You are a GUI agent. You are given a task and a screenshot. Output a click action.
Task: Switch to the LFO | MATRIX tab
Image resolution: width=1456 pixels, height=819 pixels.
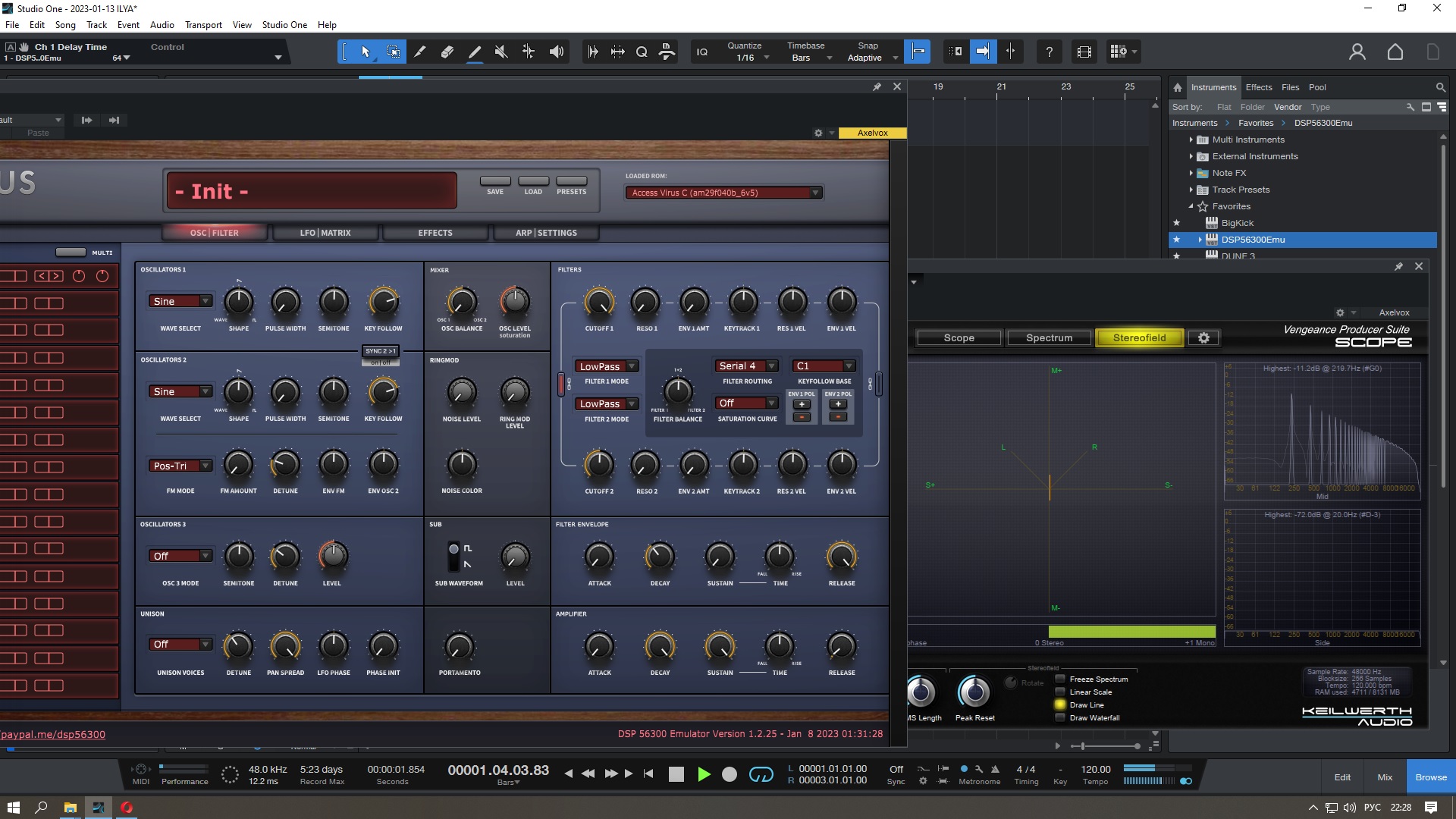tap(325, 233)
